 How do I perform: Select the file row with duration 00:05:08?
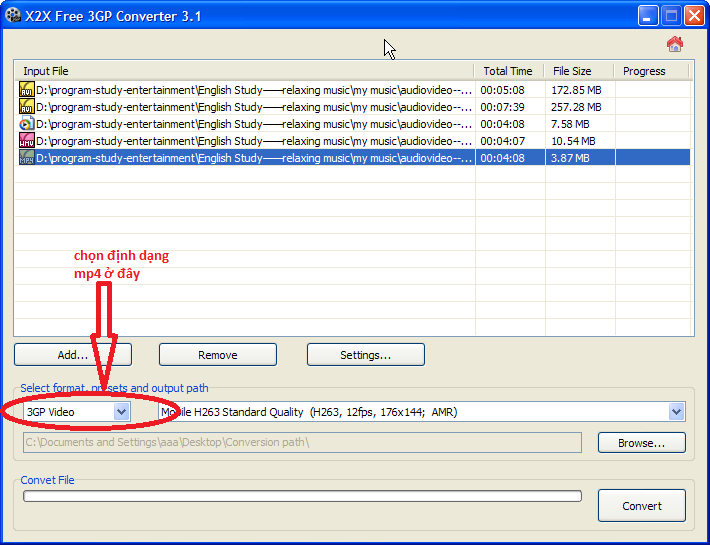[x=353, y=90]
